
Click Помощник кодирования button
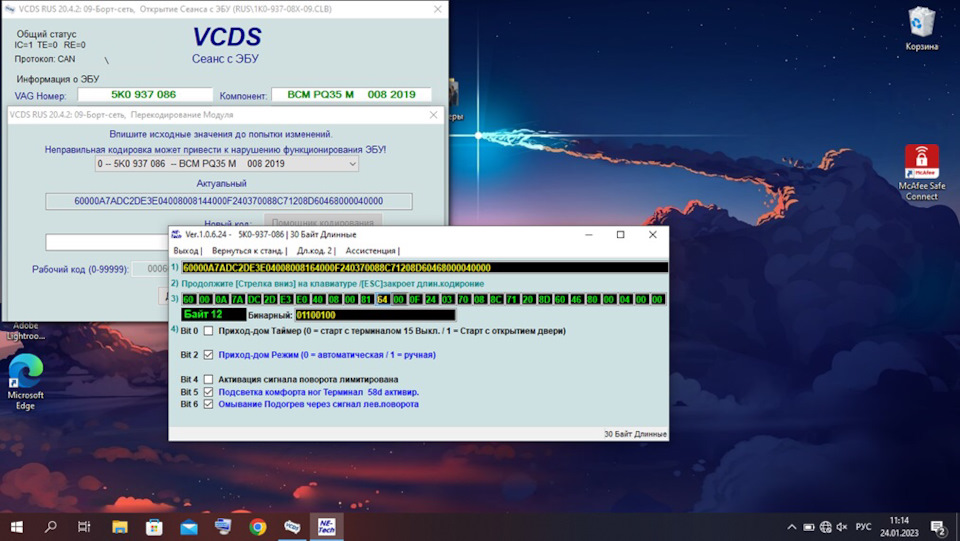click(x=323, y=221)
